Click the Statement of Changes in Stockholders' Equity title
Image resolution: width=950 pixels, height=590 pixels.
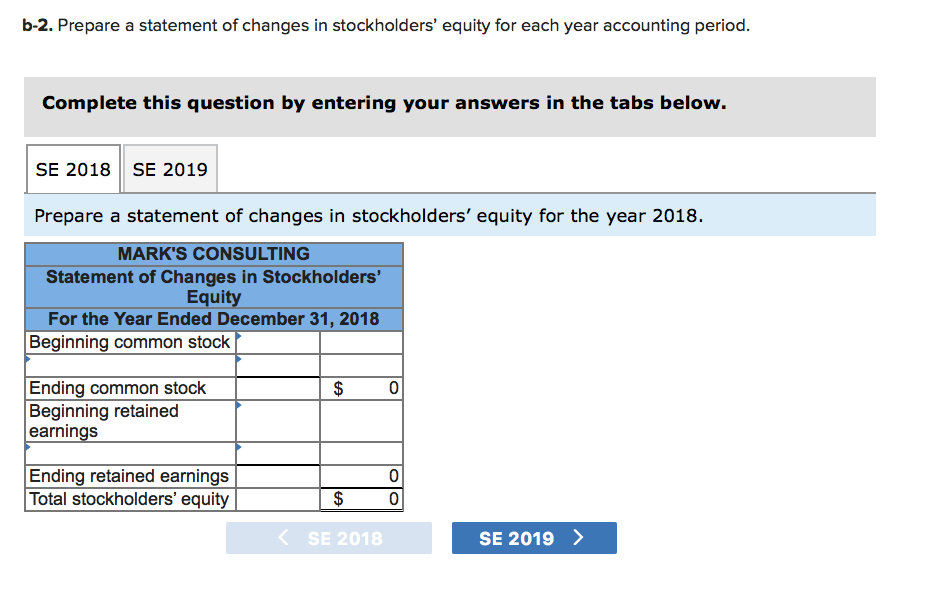[212, 284]
